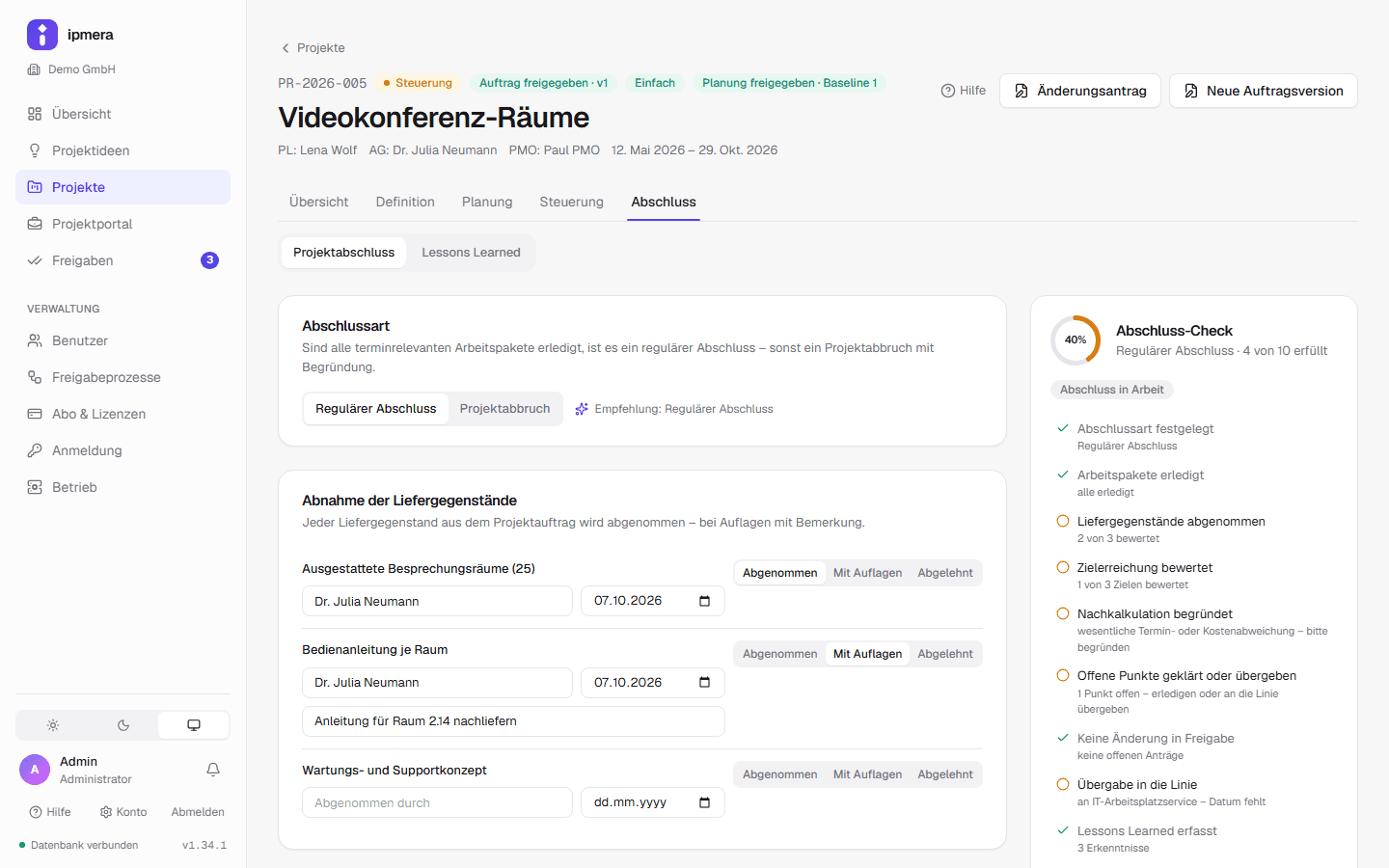Image resolution: width=1389 pixels, height=868 pixels.
Task: Open calendar picker for Bedienanleitung date
Action: [704, 683]
